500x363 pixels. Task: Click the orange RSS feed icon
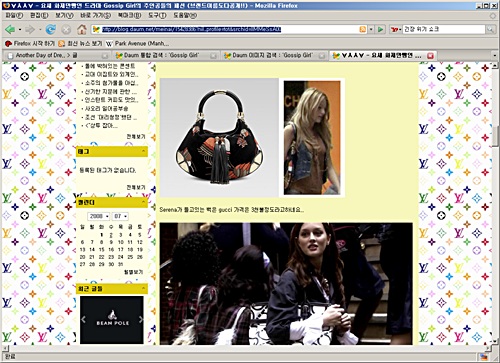click(363, 29)
